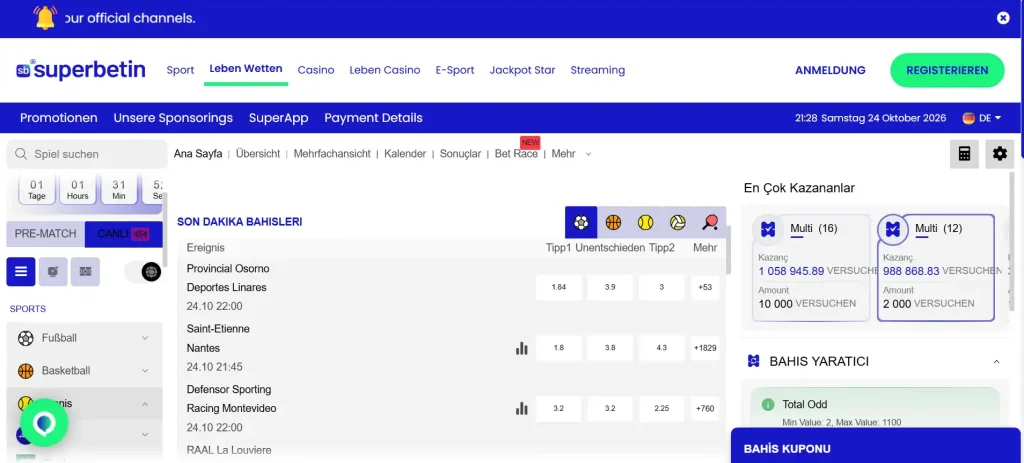The width and height of the screenshot is (1024, 463).
Task: Select draw odds 3.9 for Osorno match
Action: click(x=610, y=287)
